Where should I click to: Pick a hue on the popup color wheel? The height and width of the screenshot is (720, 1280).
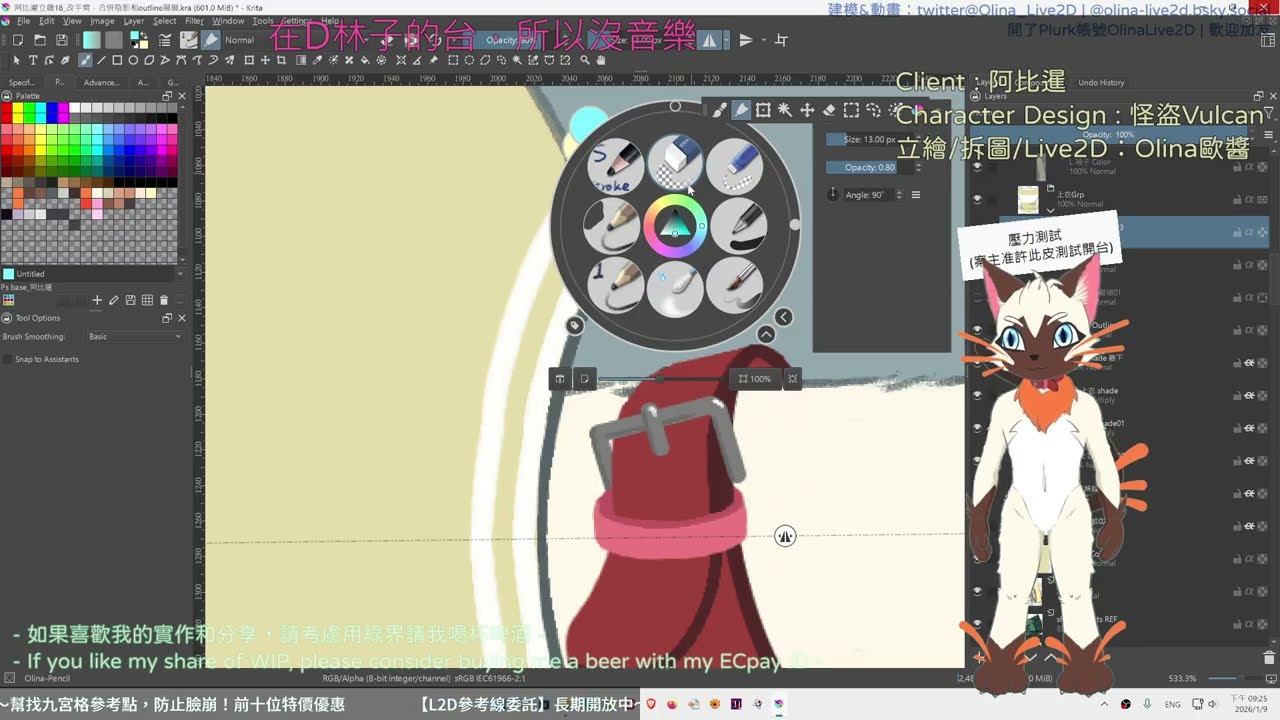tap(675, 225)
